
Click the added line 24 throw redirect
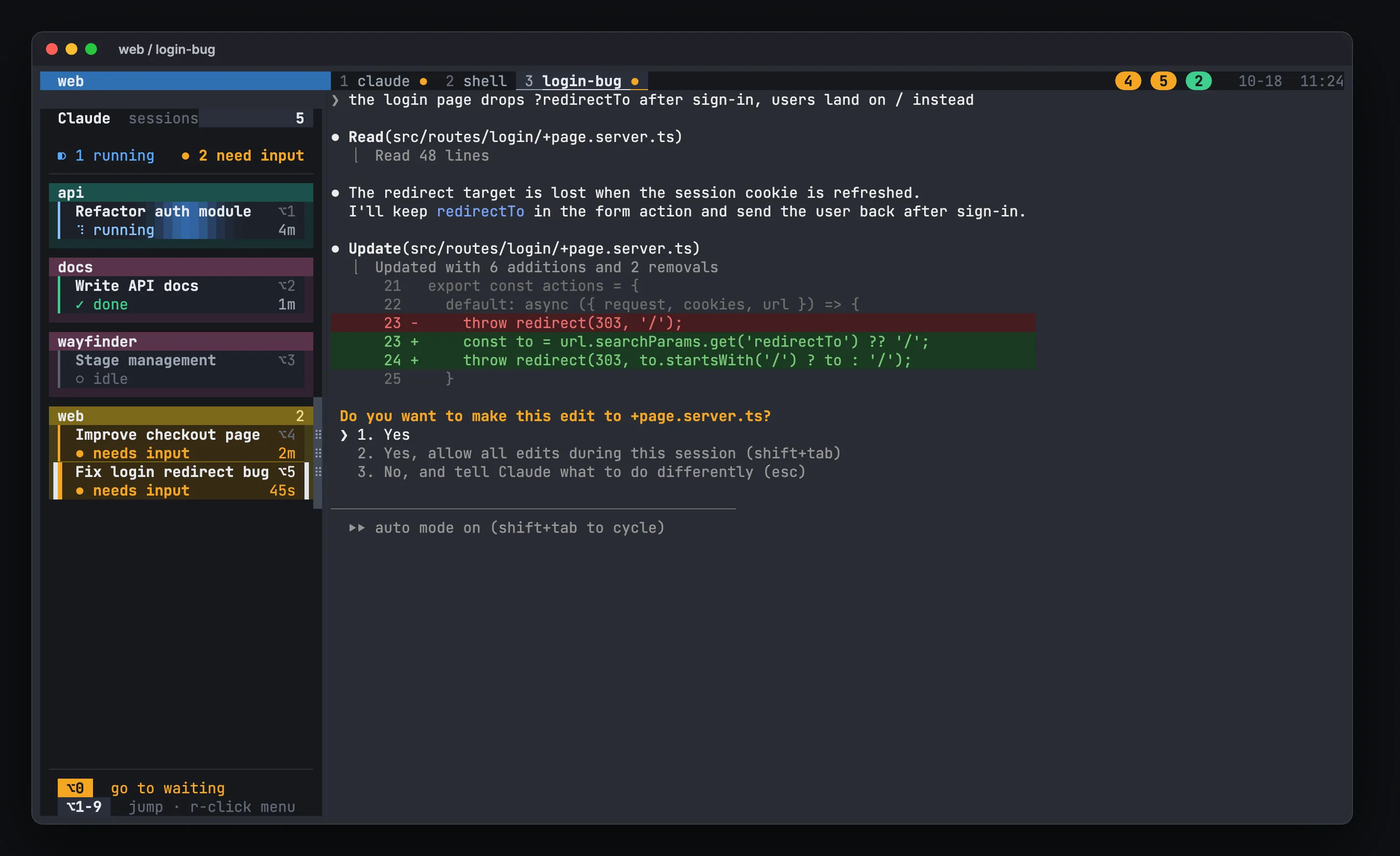[x=683, y=360]
